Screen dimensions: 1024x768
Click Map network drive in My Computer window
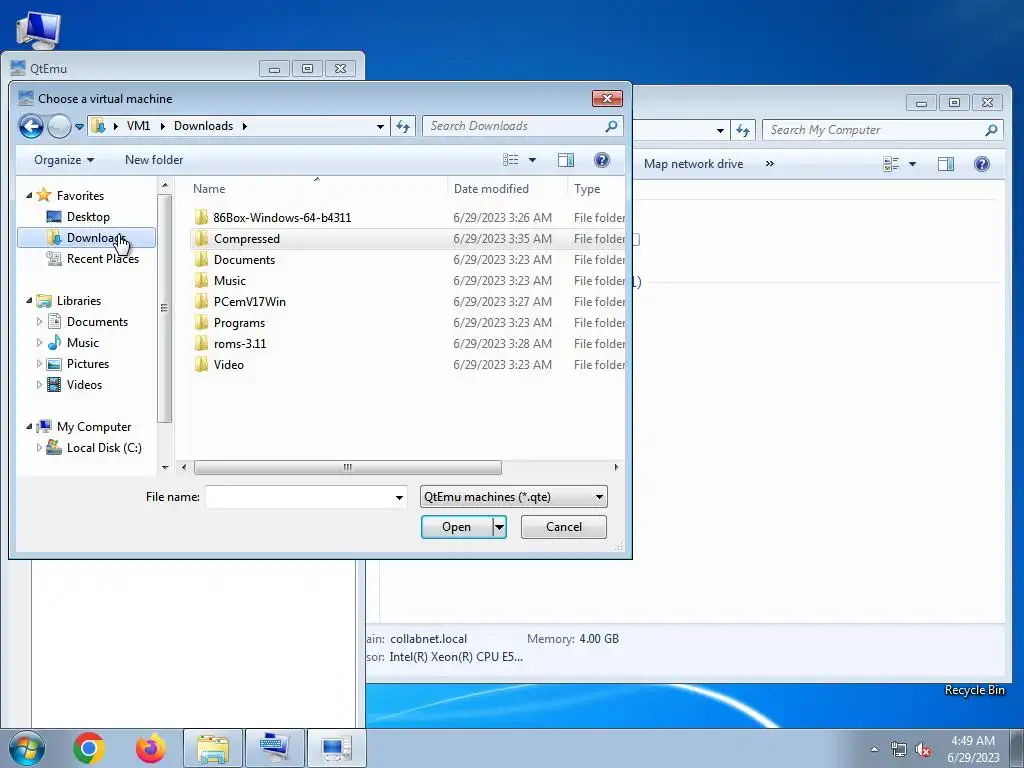(694, 164)
